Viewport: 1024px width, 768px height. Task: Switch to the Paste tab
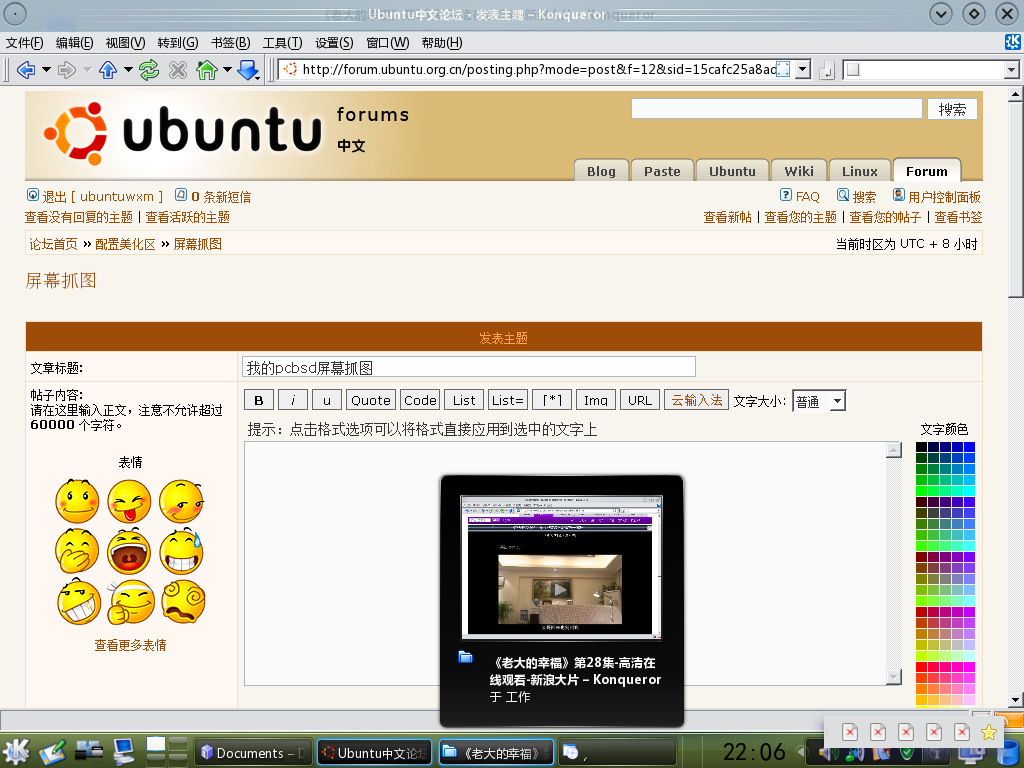tap(662, 170)
